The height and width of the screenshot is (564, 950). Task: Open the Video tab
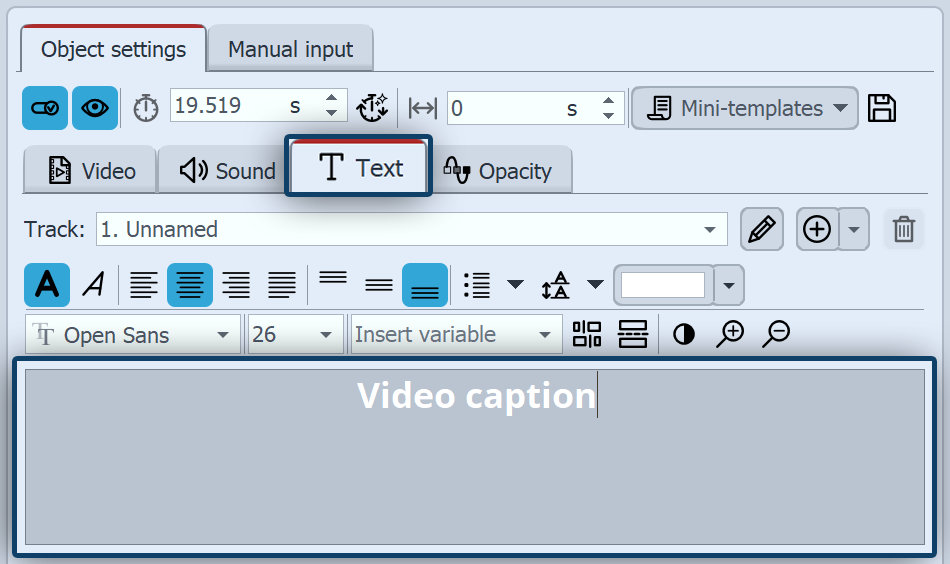pyautogui.click(x=90, y=171)
